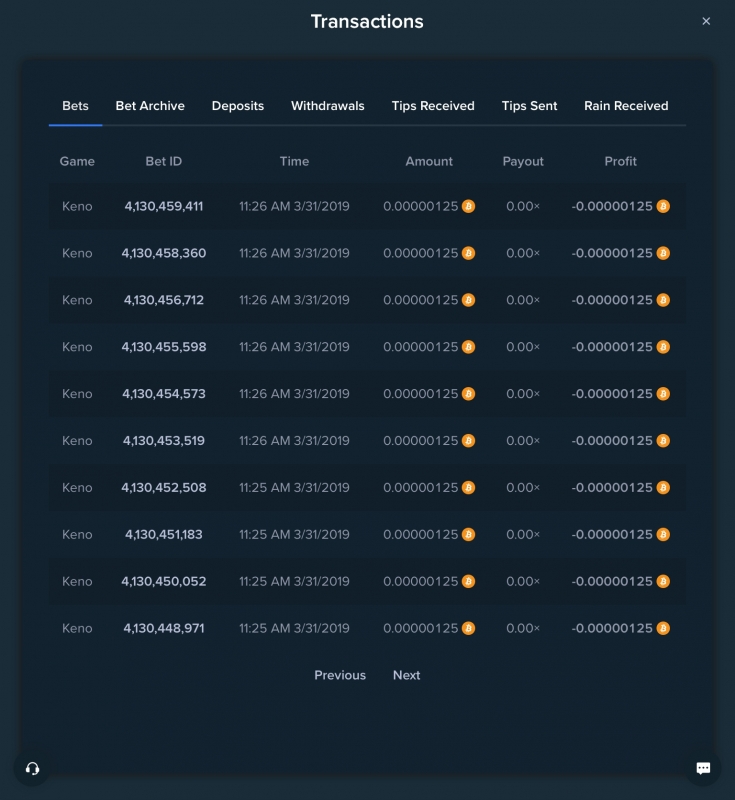The width and height of the screenshot is (735, 800).
Task: Click Bitcoin icon in profit of bet 4,130,459,411
Action: (663, 206)
